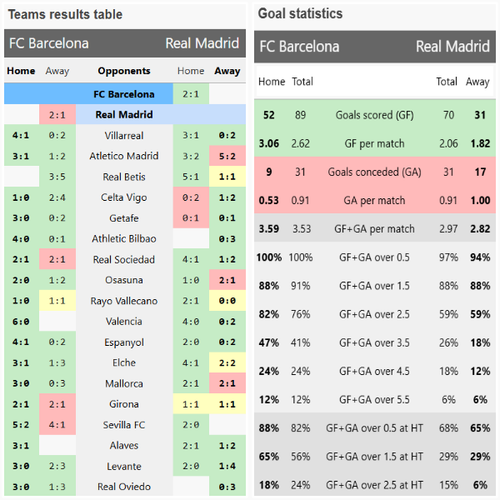The image size is (500, 500).
Task: Open the Girona opponent link
Action: click(124, 404)
